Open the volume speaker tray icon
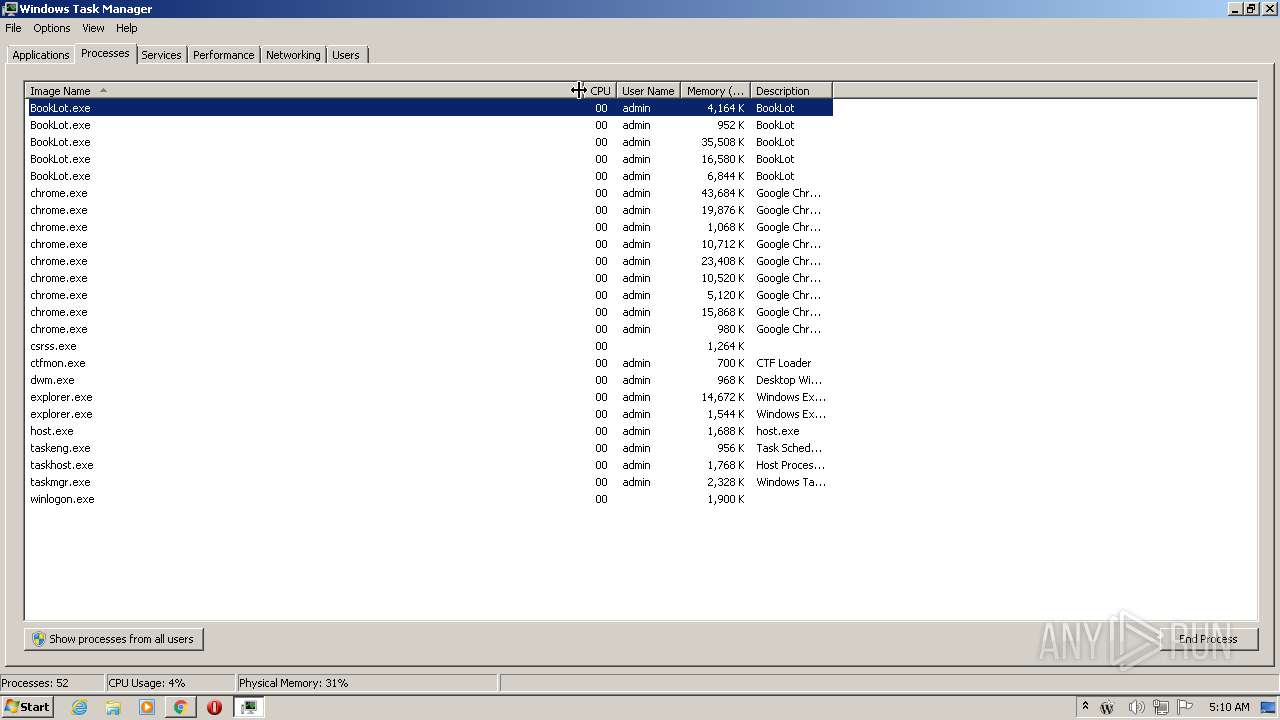 [x=1136, y=707]
